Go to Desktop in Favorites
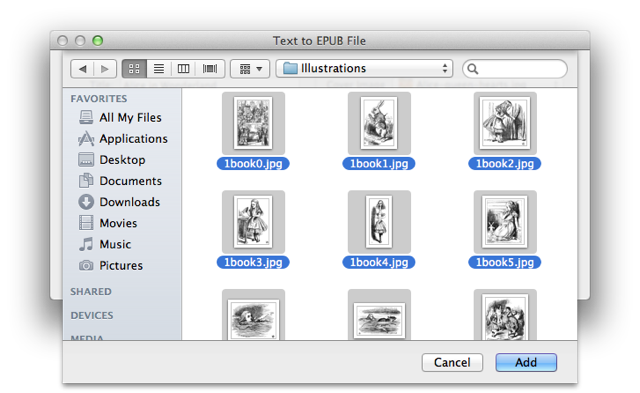640x393 pixels. 112,160
